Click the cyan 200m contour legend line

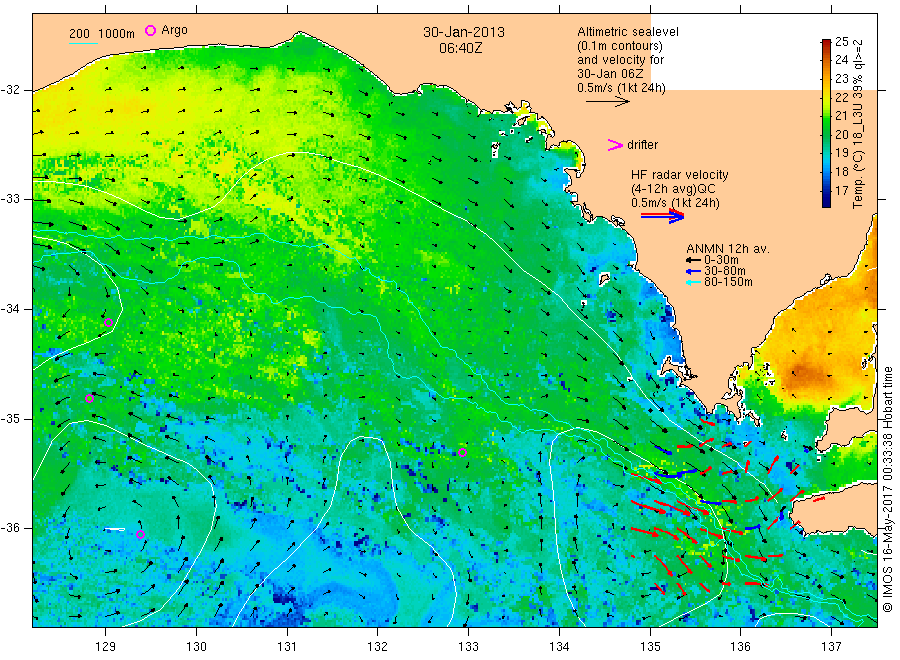83,42
